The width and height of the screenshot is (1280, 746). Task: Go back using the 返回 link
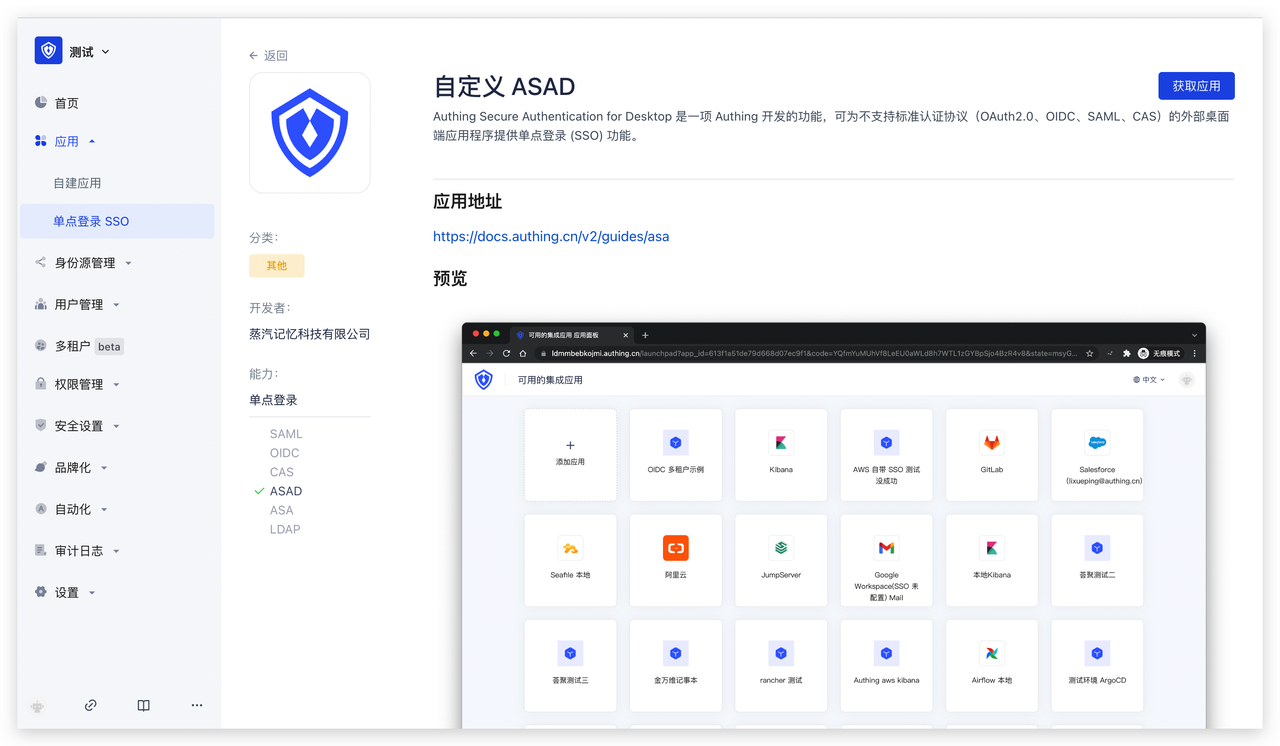[269, 56]
